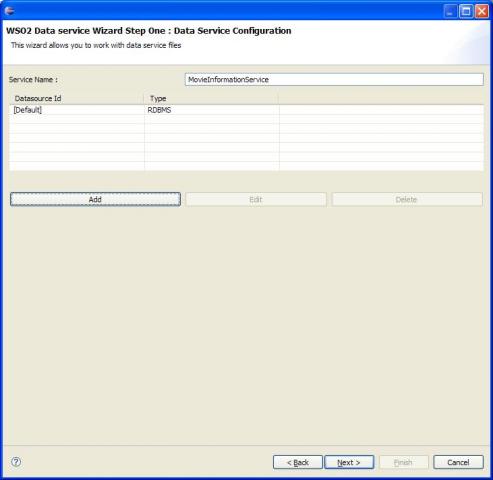Viewport: 493px width, 480px height.
Task: Go to the next wizard step
Action: point(349,462)
